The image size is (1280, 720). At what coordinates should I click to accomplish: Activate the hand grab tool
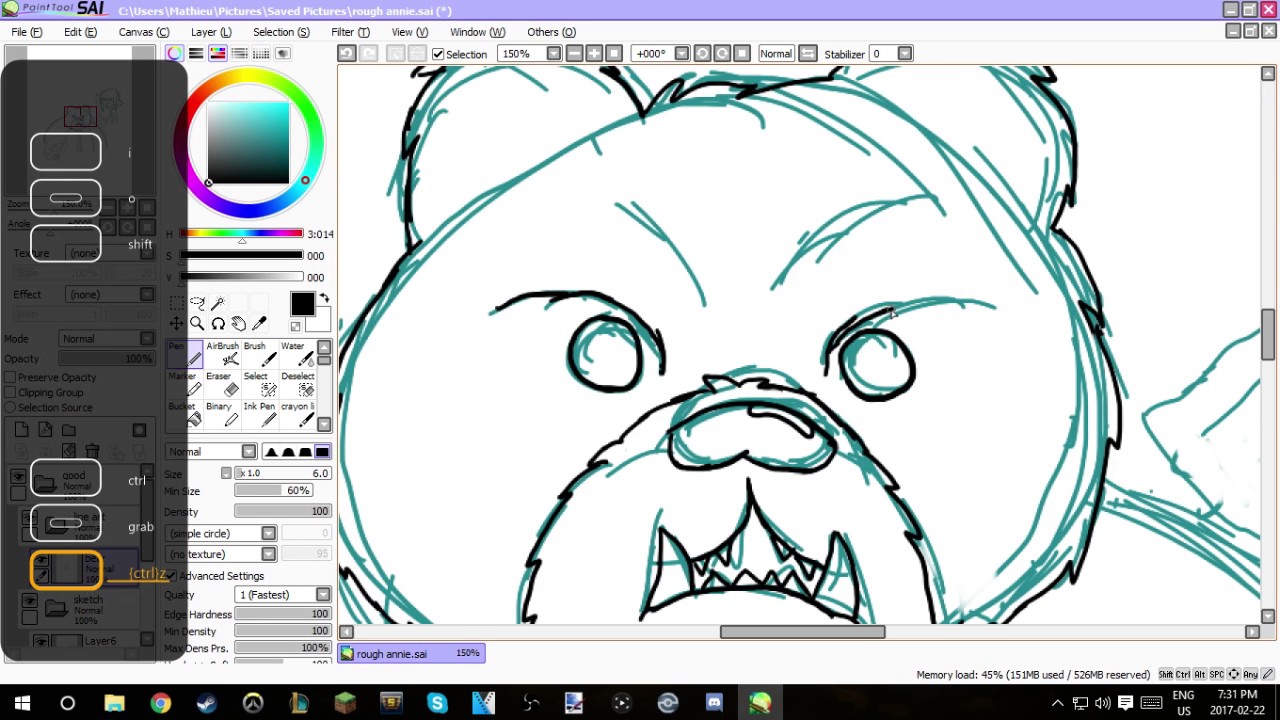tap(239, 323)
